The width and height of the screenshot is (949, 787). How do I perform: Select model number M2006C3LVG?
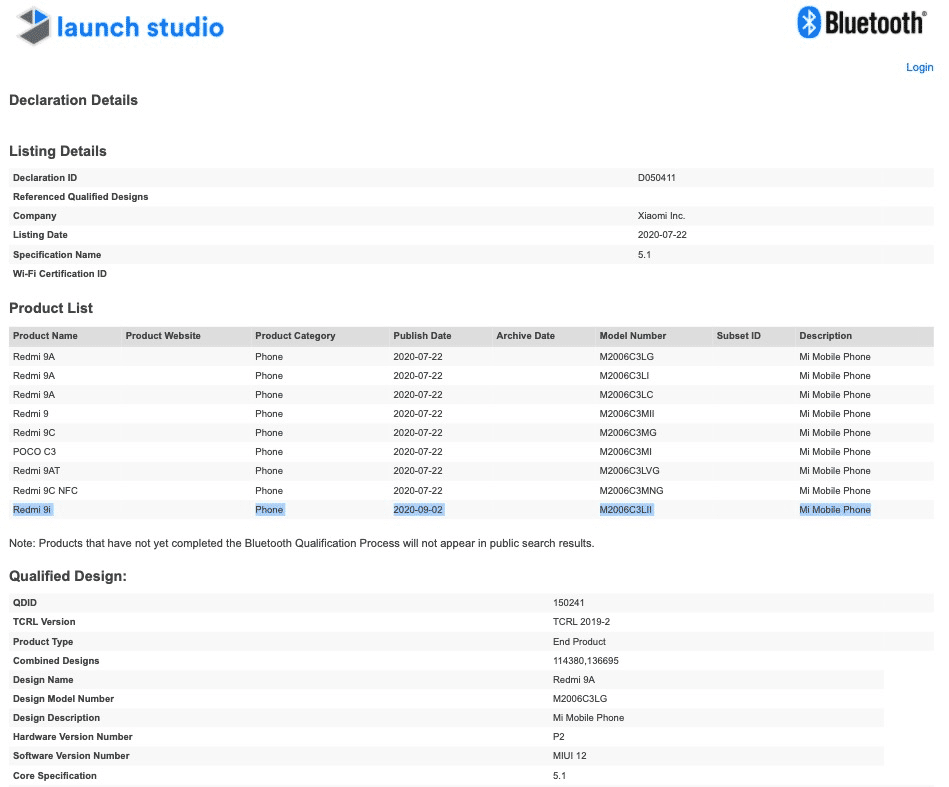(629, 470)
